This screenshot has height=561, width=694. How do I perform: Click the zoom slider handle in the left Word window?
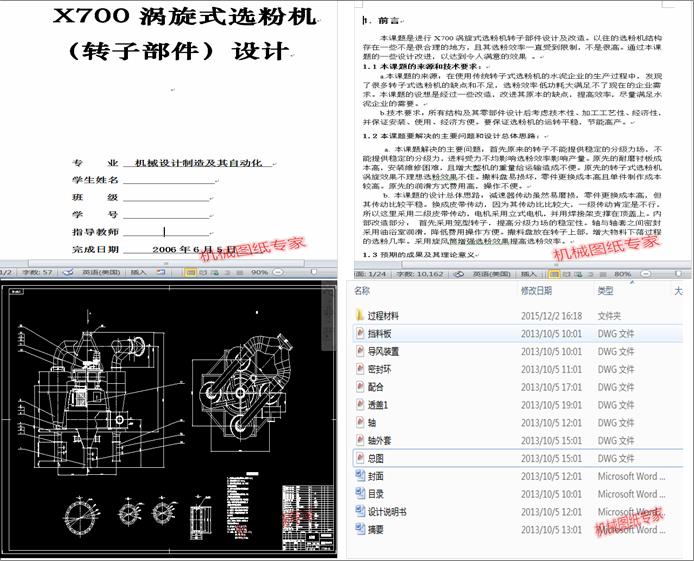pyautogui.click(x=313, y=272)
